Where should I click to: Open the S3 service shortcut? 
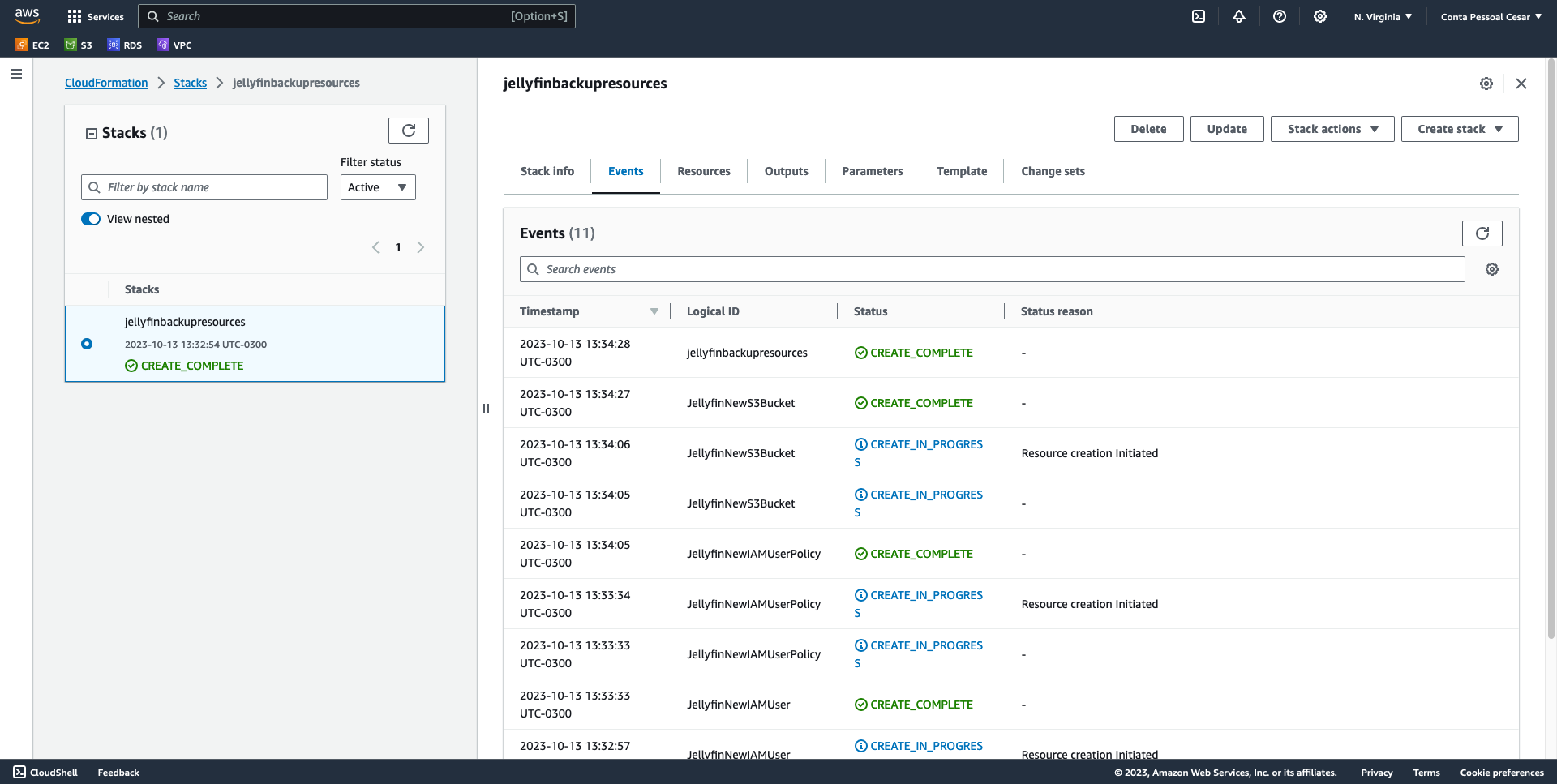pyautogui.click(x=79, y=45)
